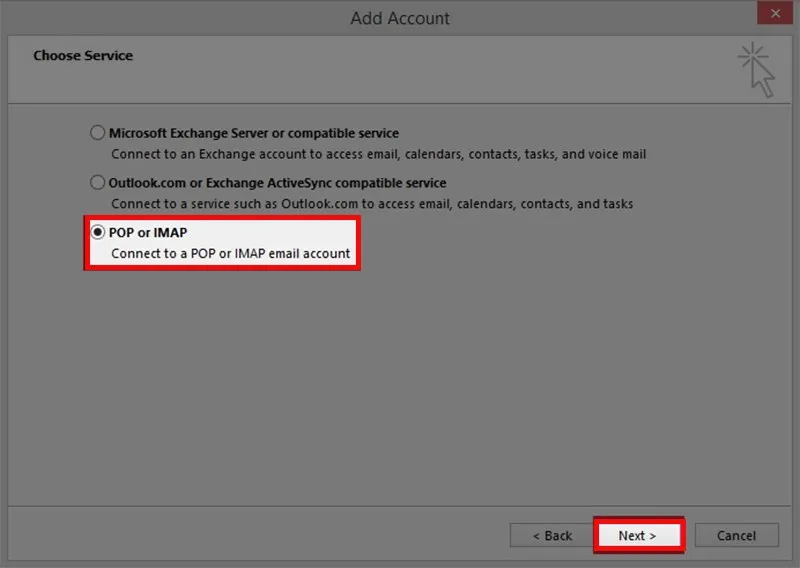Close the Add Account dialog window

pos(770,15)
